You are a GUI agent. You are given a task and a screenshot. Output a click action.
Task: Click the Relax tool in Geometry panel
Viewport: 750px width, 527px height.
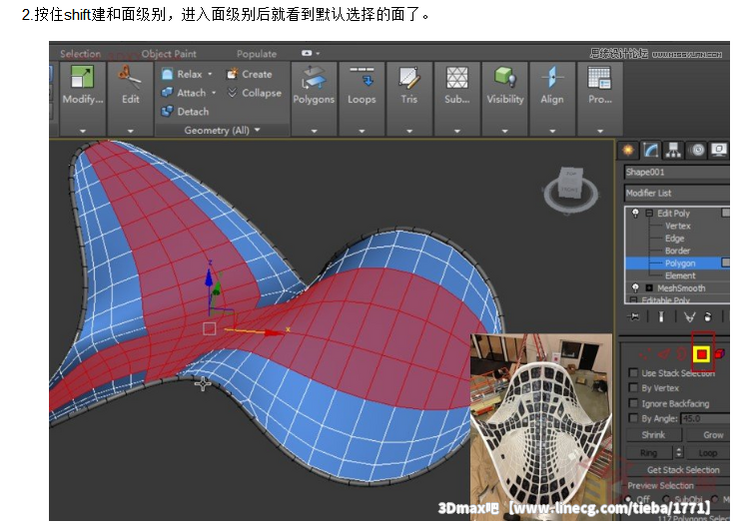182,74
